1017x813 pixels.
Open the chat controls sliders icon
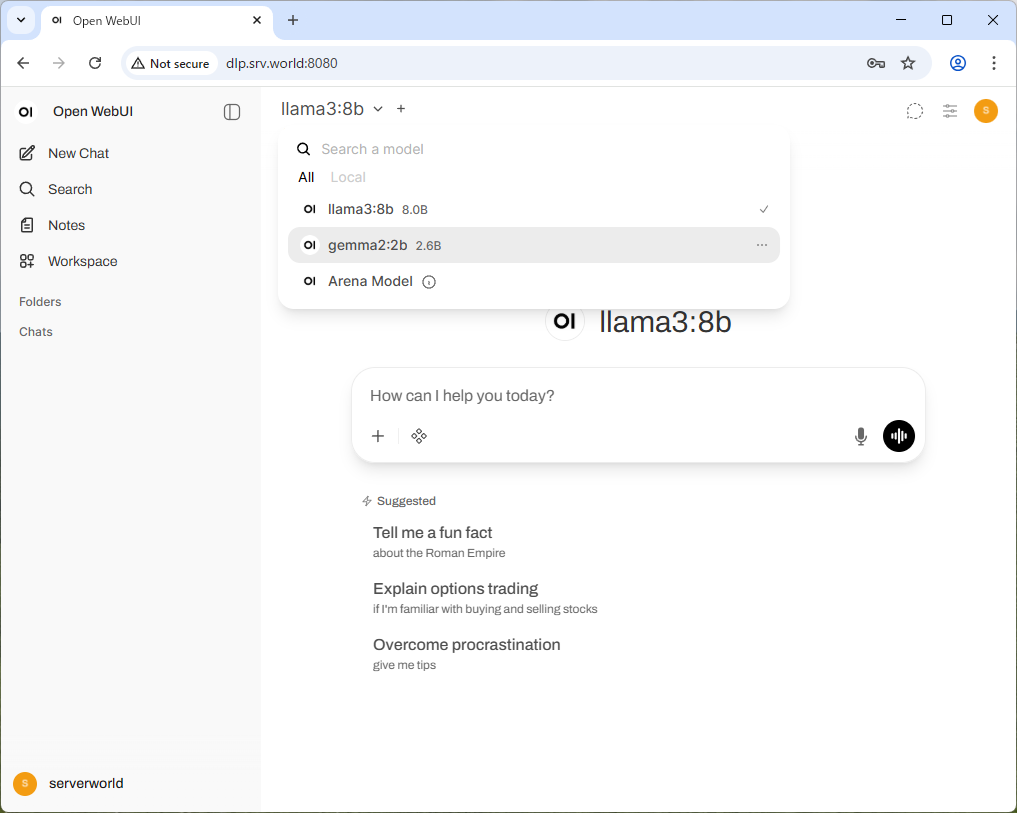[x=950, y=111]
